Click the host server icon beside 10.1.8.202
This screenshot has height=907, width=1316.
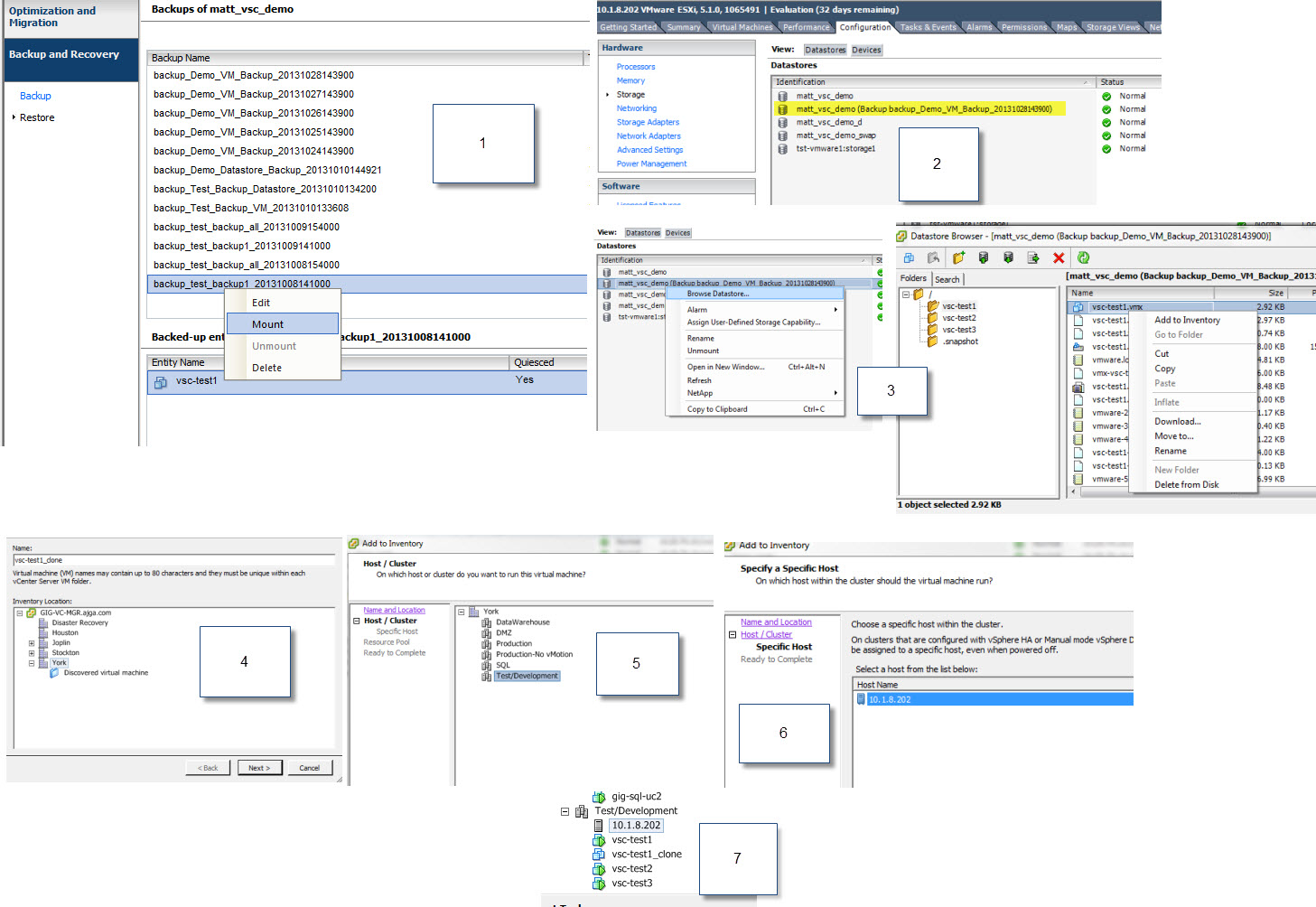pos(598,826)
